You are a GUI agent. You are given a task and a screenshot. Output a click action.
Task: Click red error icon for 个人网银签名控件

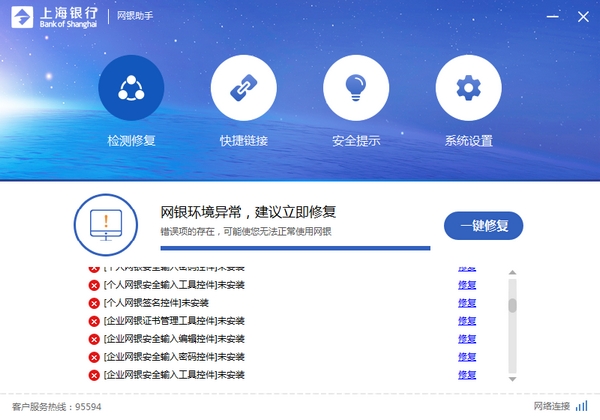coord(94,303)
